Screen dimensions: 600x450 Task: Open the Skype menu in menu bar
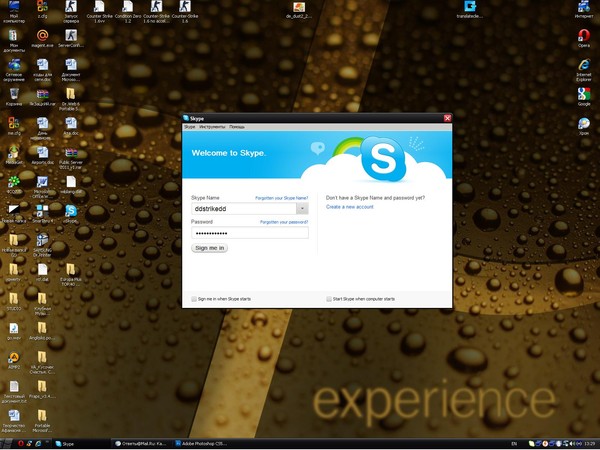pos(190,127)
